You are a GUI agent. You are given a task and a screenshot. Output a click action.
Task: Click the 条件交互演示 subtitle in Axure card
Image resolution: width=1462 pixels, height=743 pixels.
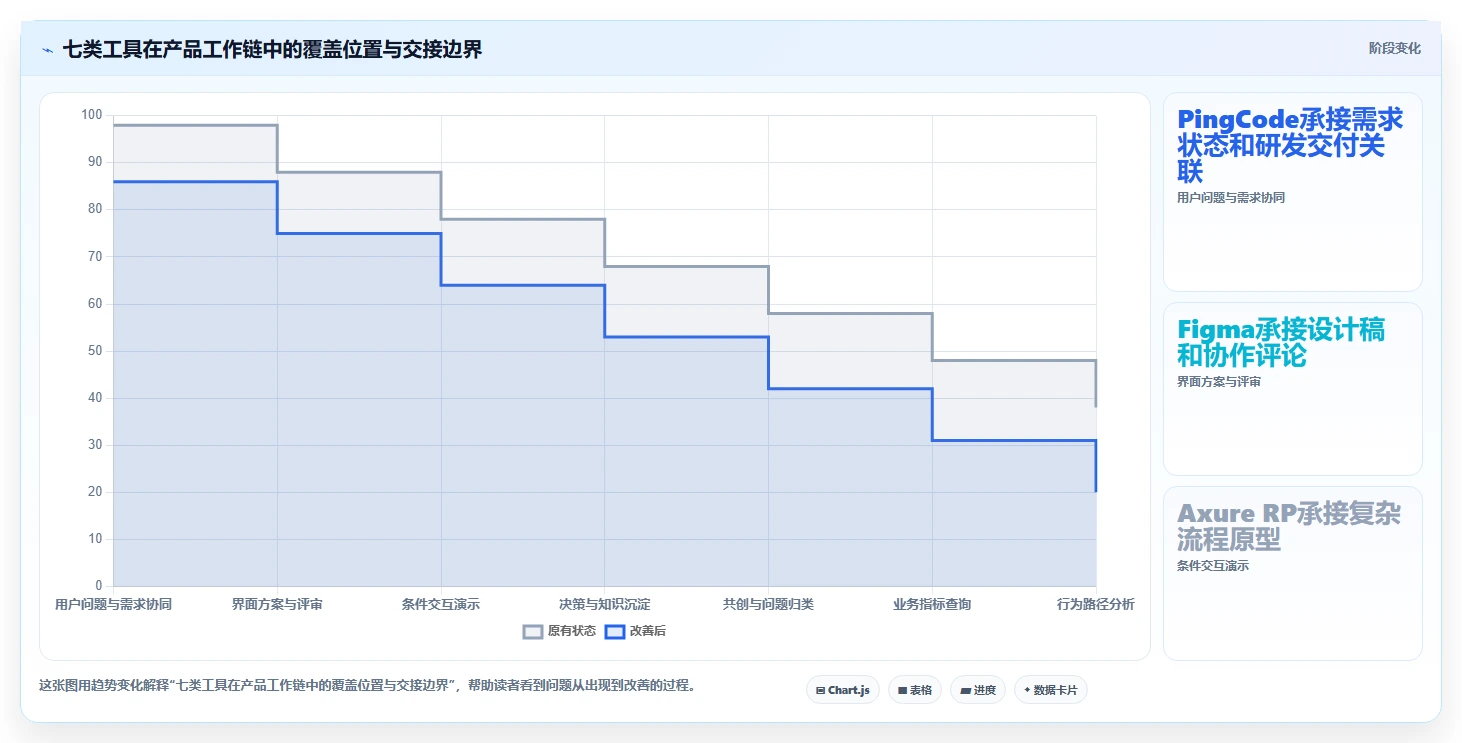click(x=1213, y=566)
